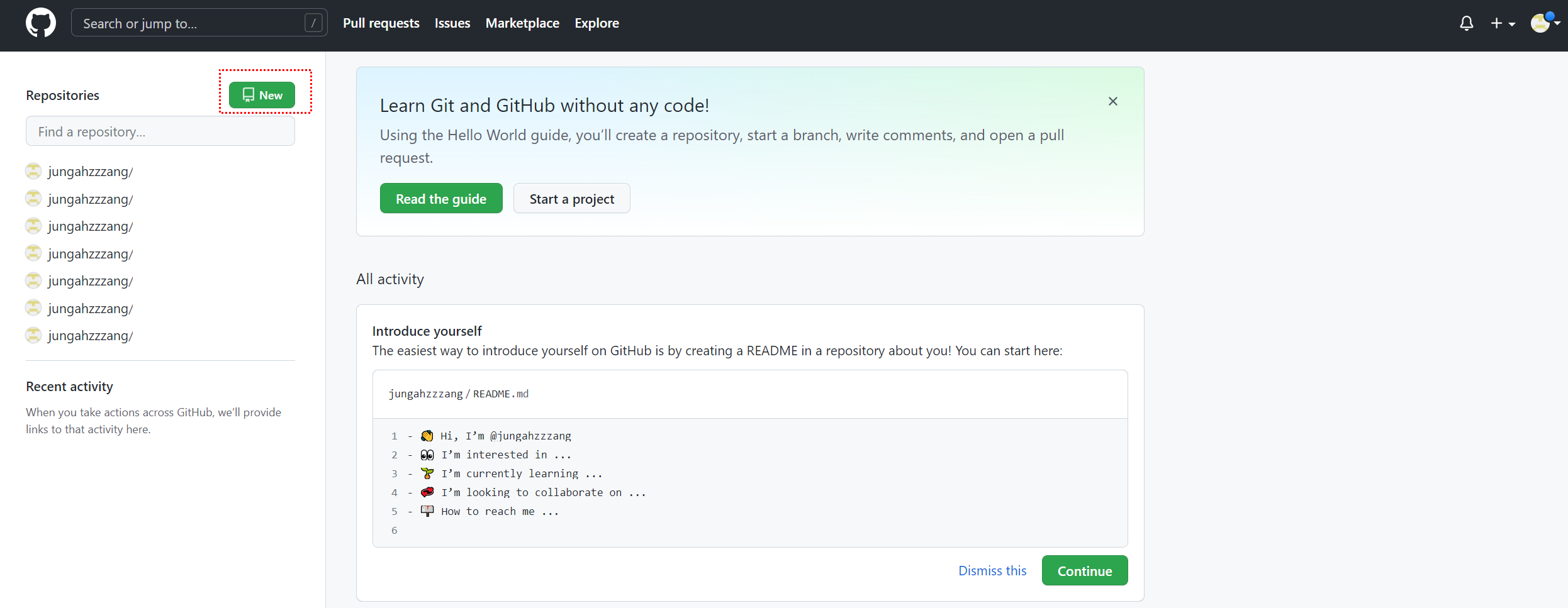
Task: Create a New repository
Action: click(262, 95)
